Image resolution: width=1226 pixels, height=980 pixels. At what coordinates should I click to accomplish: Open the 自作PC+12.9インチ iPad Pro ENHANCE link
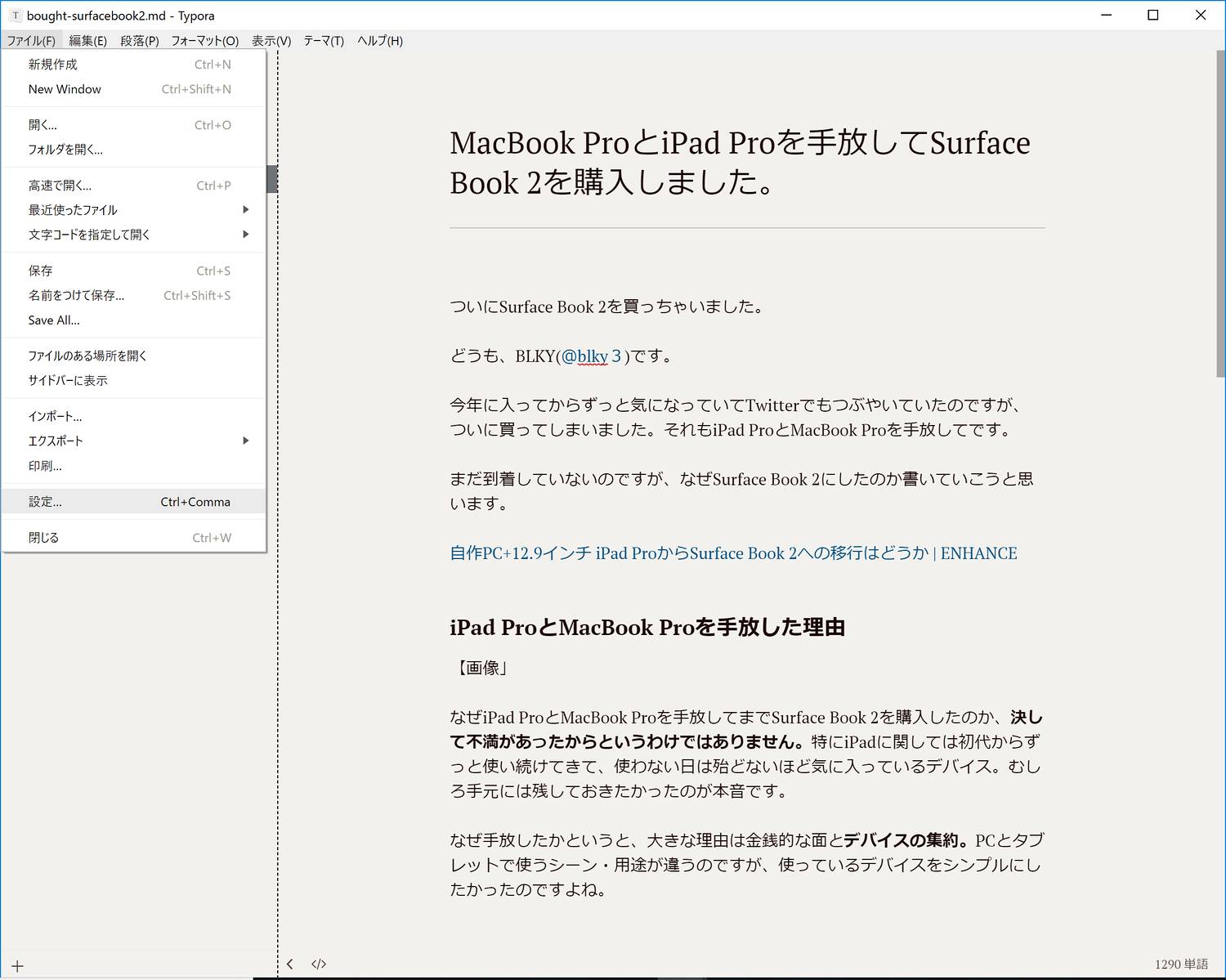pos(733,553)
